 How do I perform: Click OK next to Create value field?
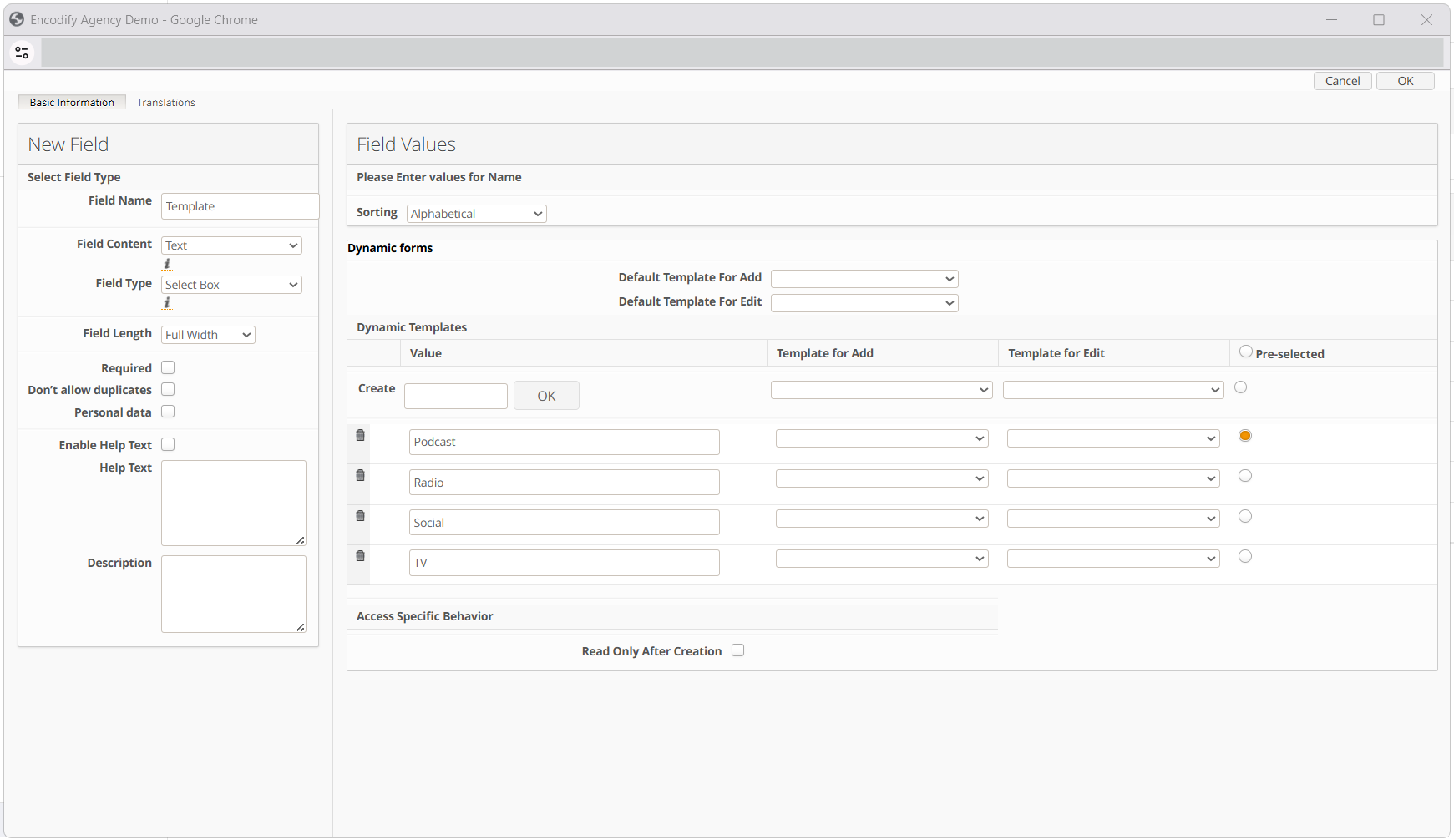(x=546, y=396)
